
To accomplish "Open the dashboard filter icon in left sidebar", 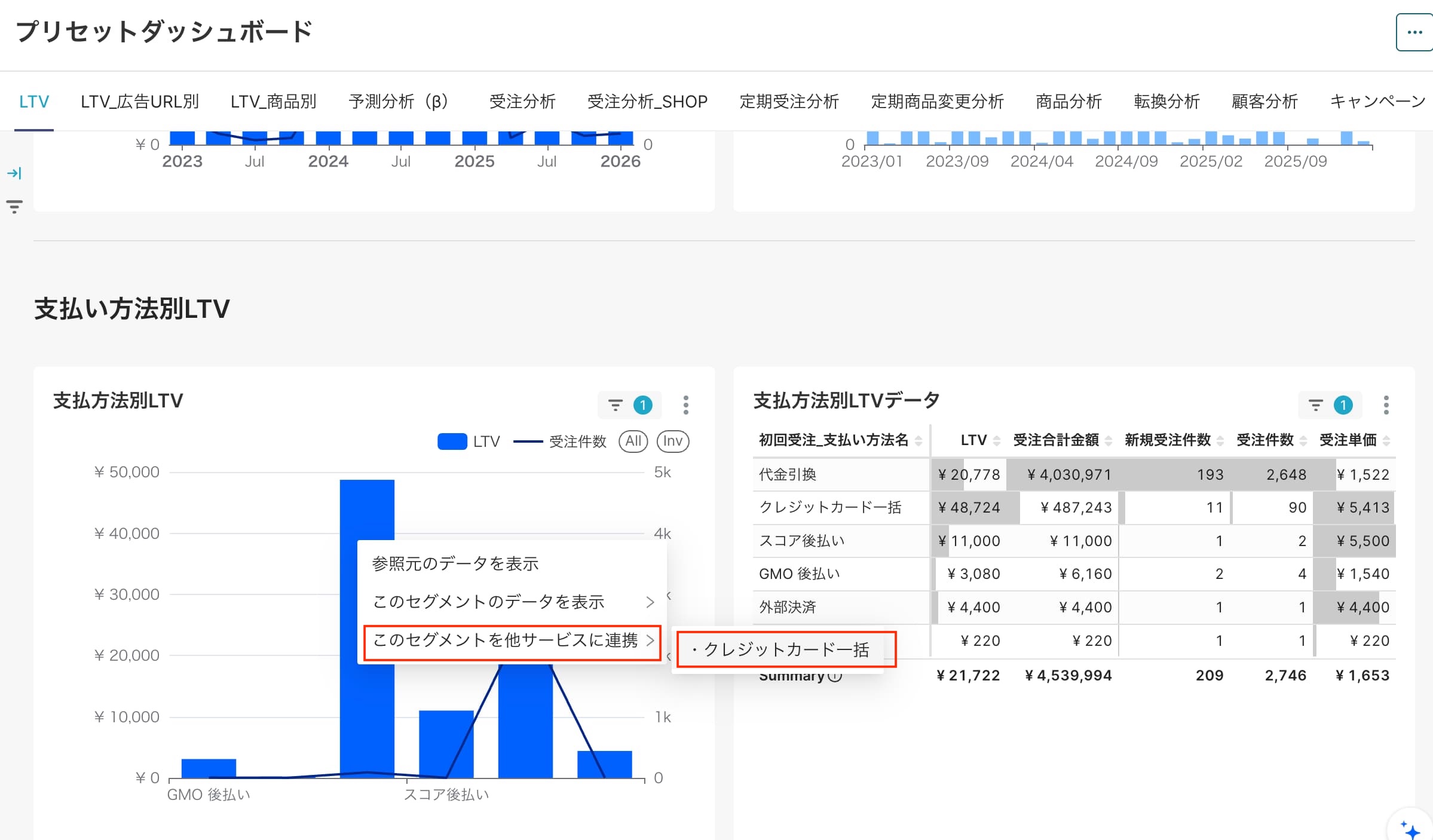I will (14, 207).
